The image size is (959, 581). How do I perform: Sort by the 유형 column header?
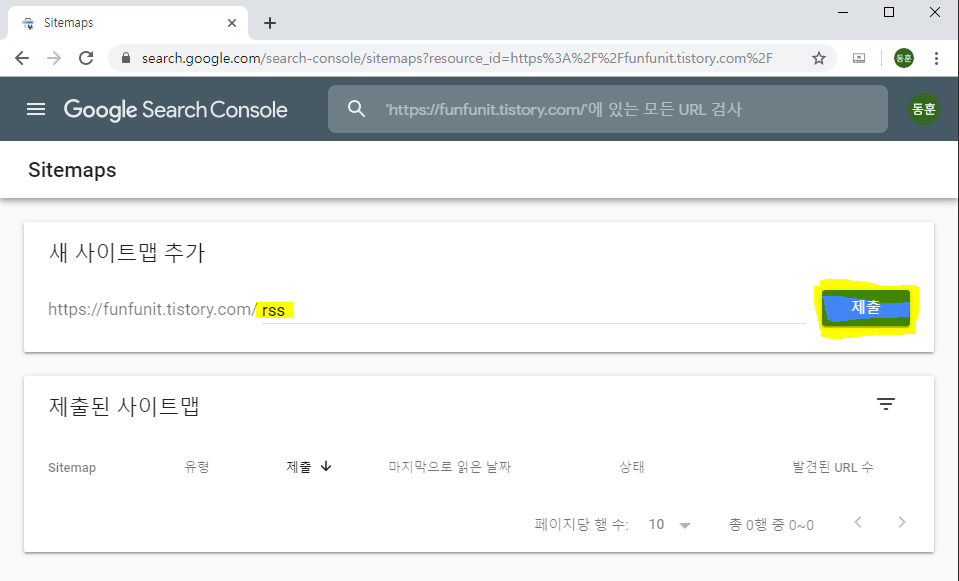click(x=197, y=467)
